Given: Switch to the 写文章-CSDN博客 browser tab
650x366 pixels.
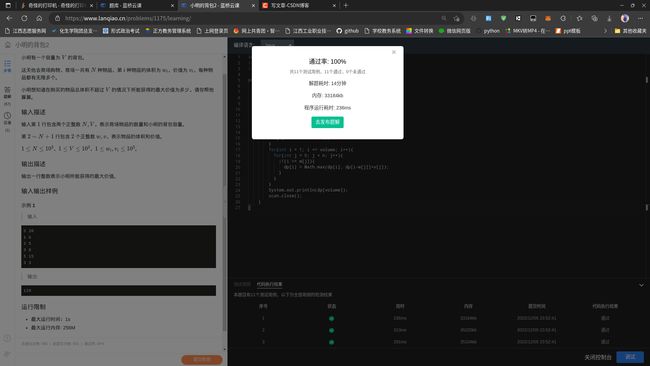Looking at the screenshot, I should (x=298, y=5).
